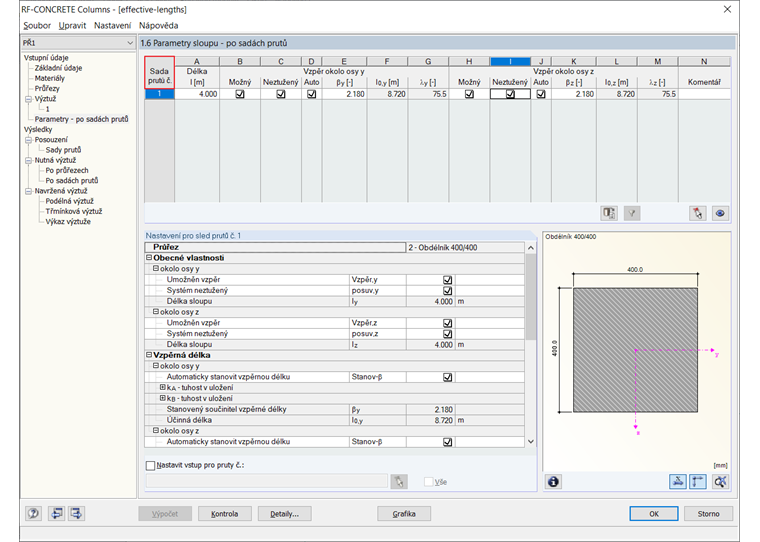Image resolution: width=760 pixels, height=542 pixels.
Task: Click the eye view mode icon
Action: click(719, 213)
